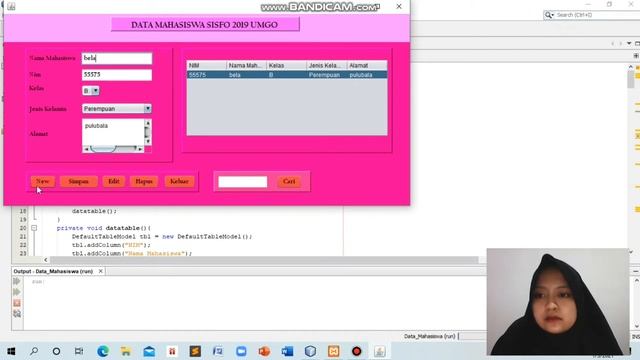Click the Alamat column header in the table
Screen dimensions: 640x360
[x=367, y=65]
